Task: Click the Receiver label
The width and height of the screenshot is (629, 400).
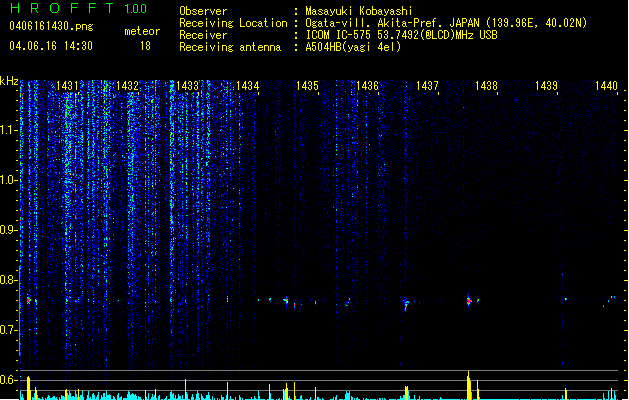Action: click(x=203, y=35)
